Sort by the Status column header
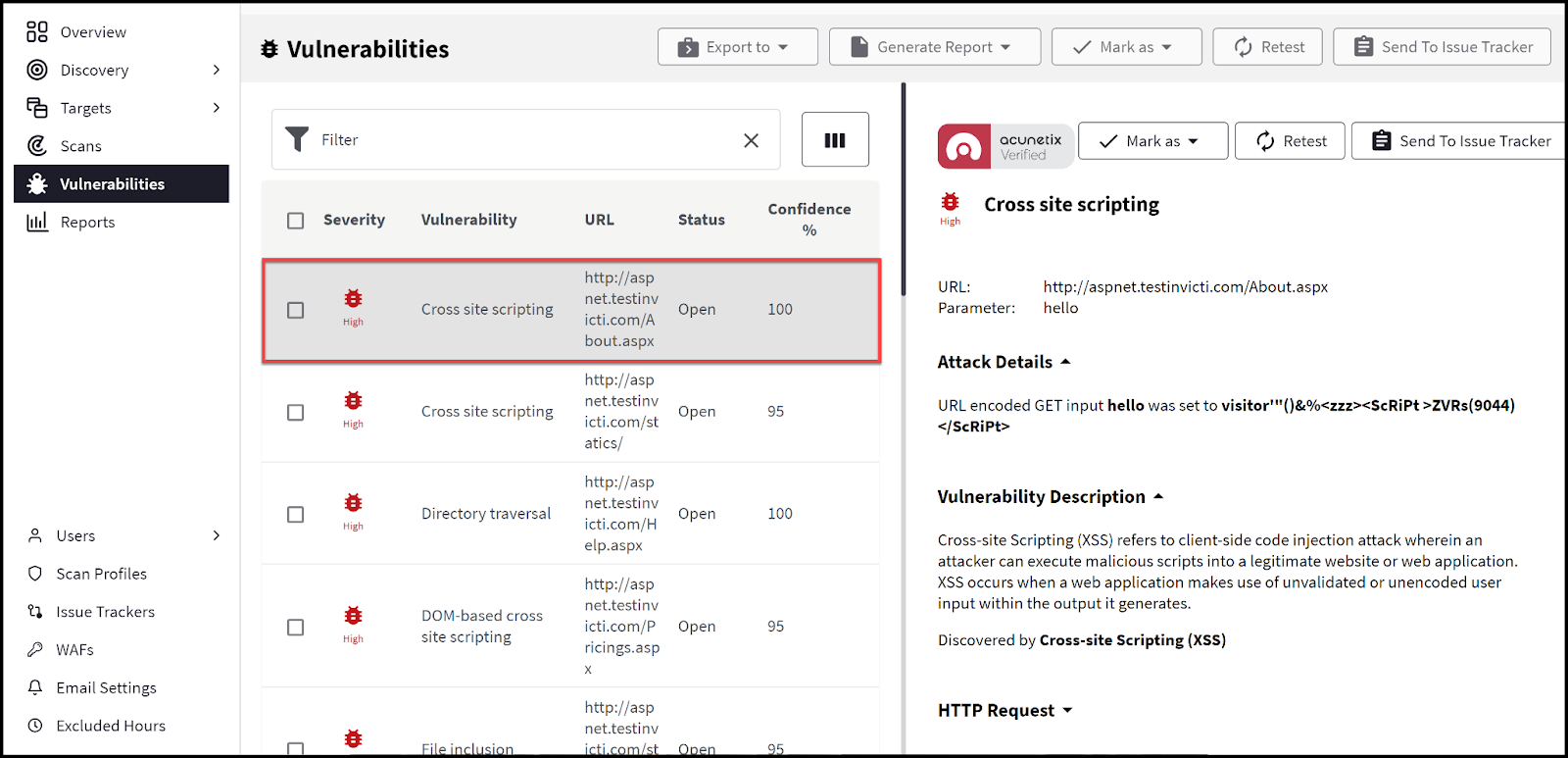 [x=702, y=220]
